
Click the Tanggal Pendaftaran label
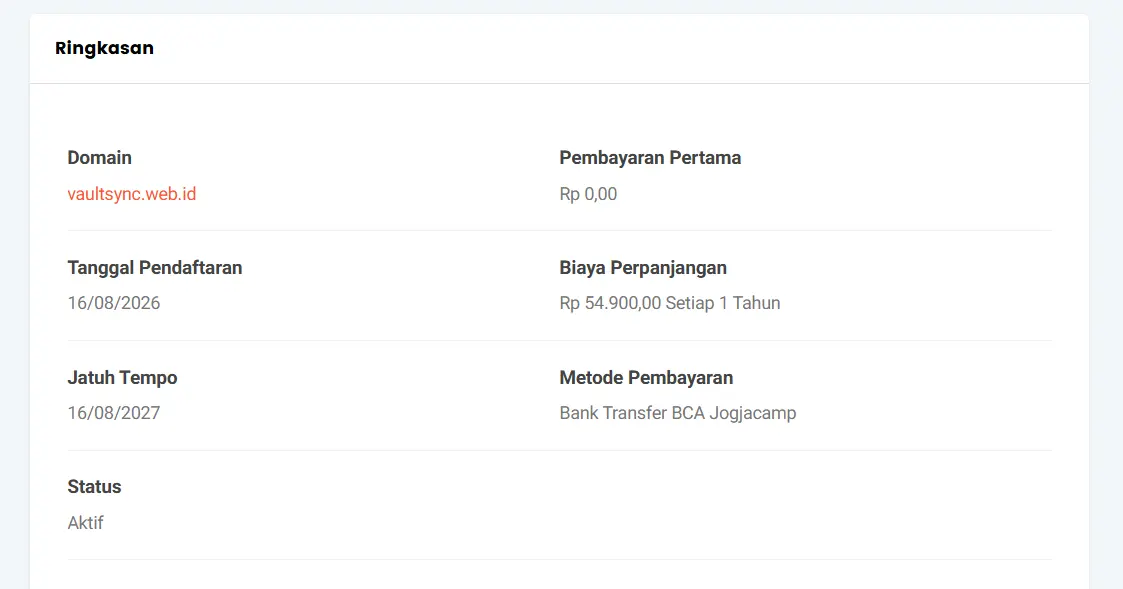point(155,268)
